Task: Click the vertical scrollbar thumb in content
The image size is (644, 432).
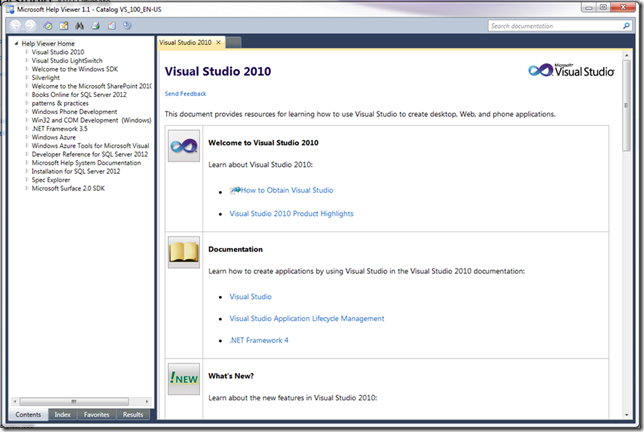Action: [626, 106]
